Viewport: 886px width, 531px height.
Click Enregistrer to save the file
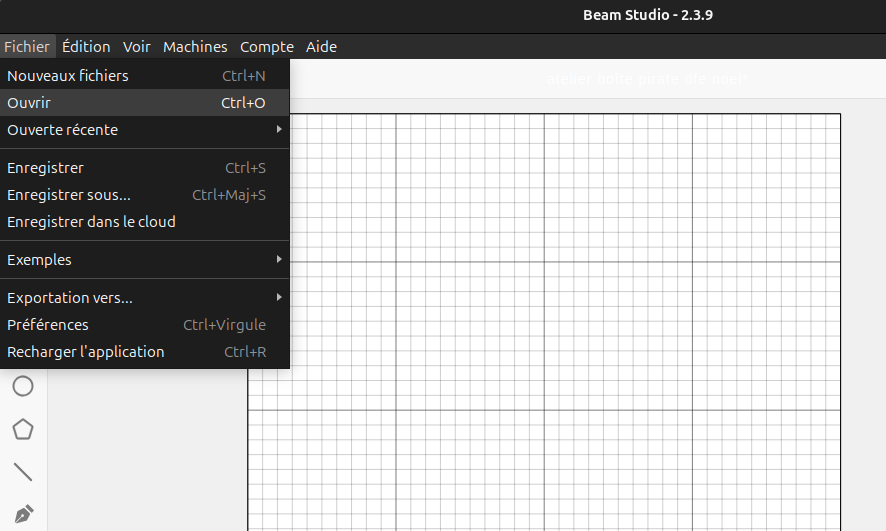pyautogui.click(x=45, y=168)
